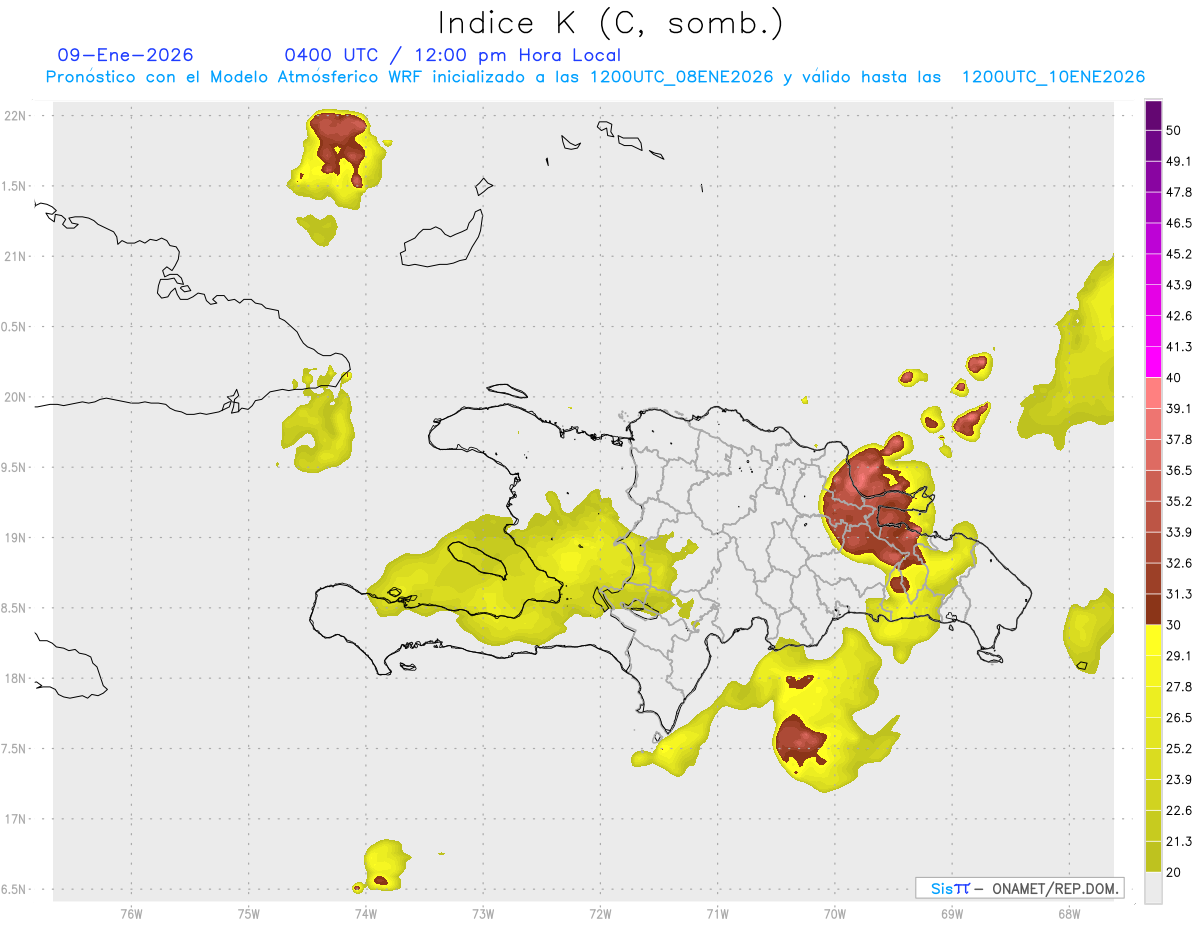Image resolution: width=1200 pixels, height=927 pixels.
Task: Click the color bar value '21.3'
Action: coord(1179,841)
